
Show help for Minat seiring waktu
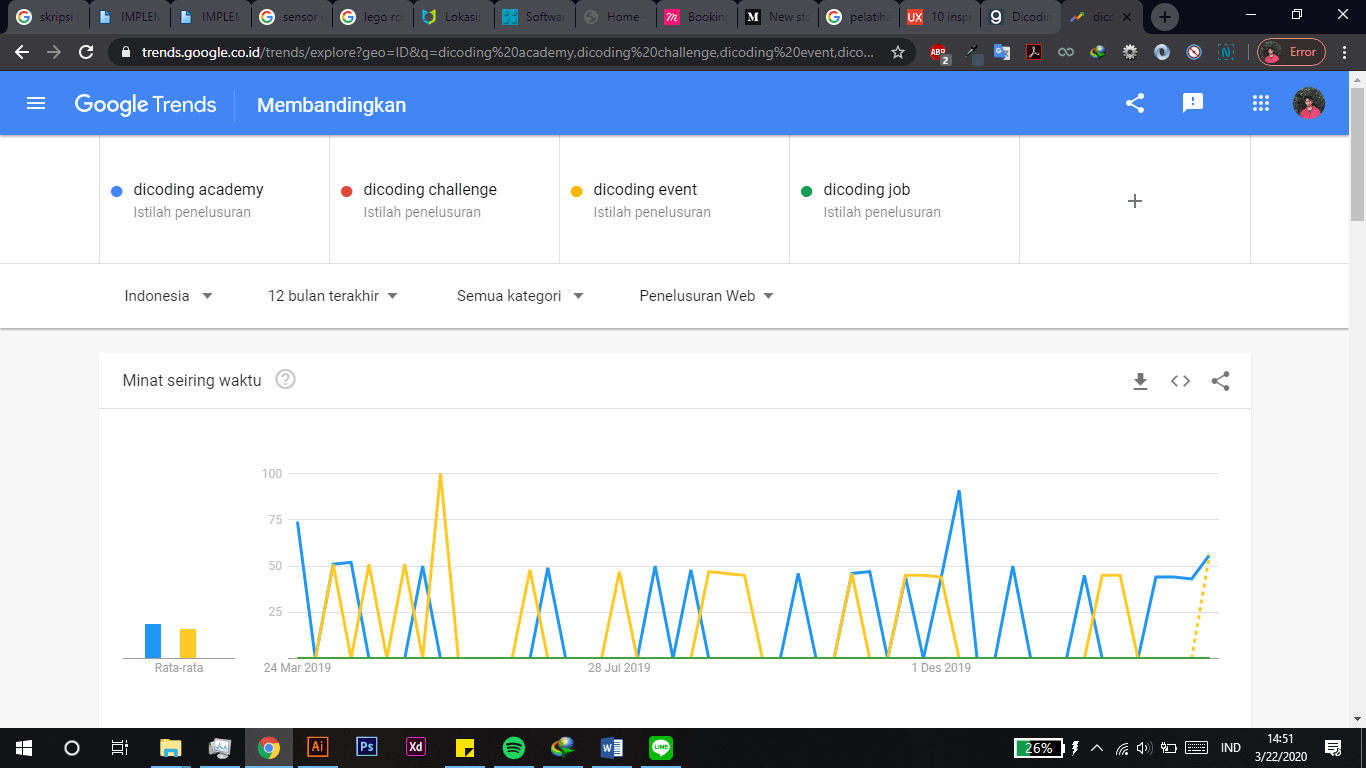click(285, 380)
